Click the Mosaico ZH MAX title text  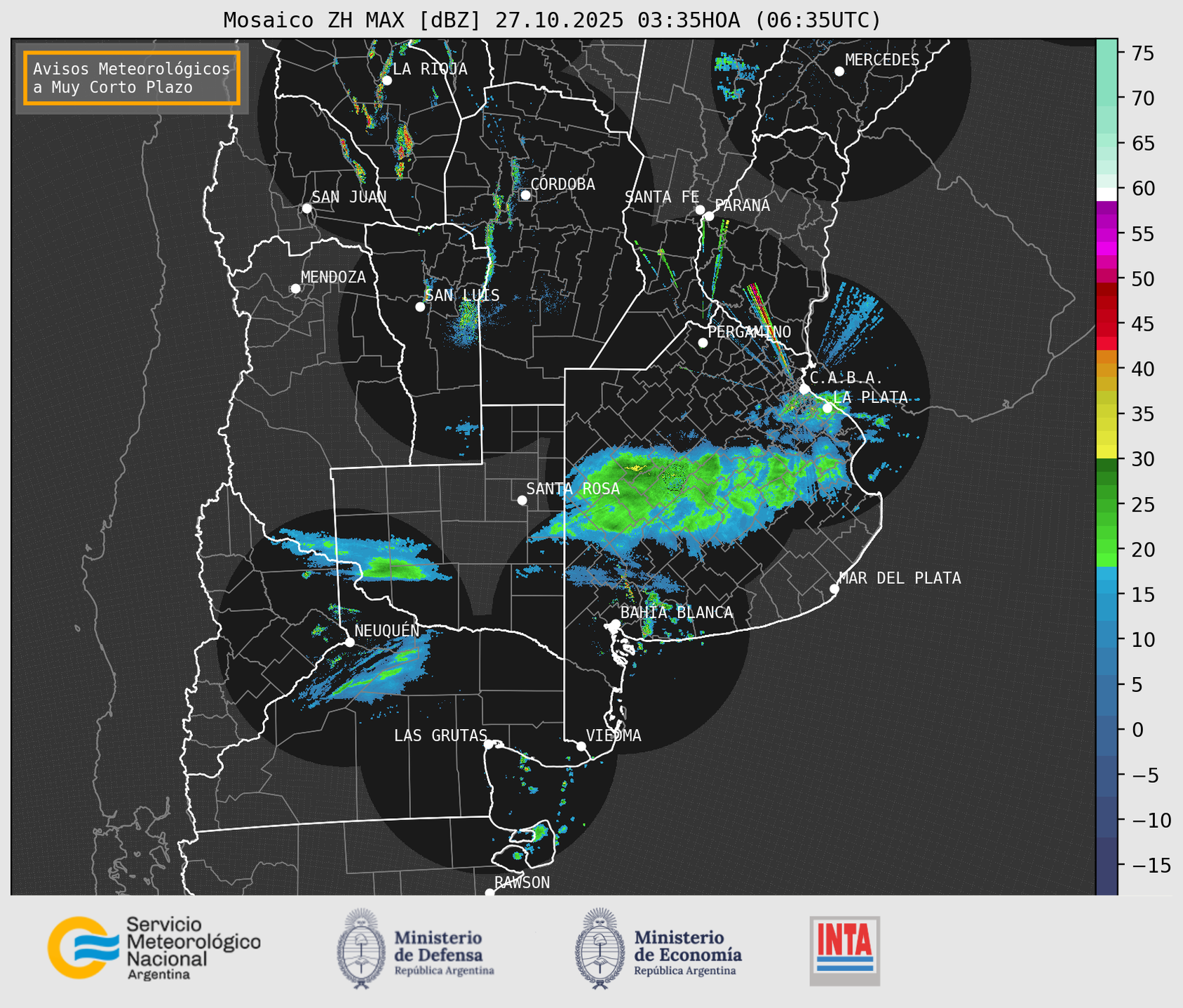coord(552,20)
